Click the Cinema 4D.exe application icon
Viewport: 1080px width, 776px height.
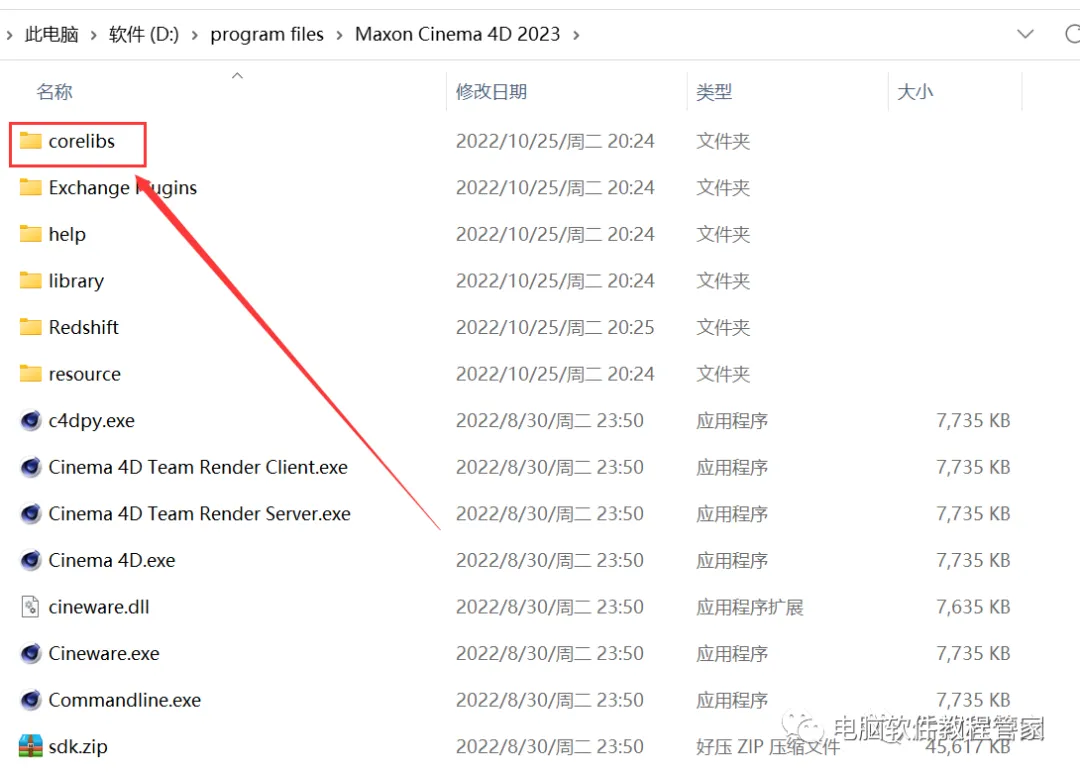point(30,560)
